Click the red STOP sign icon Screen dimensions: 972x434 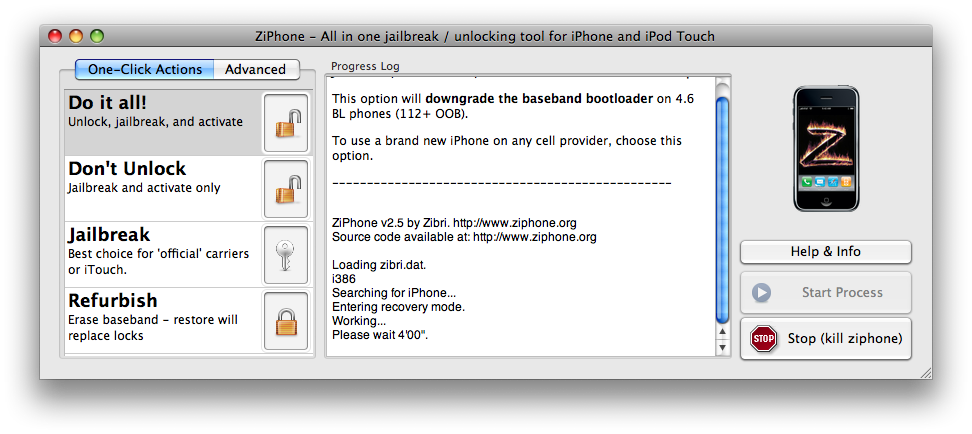[764, 339]
